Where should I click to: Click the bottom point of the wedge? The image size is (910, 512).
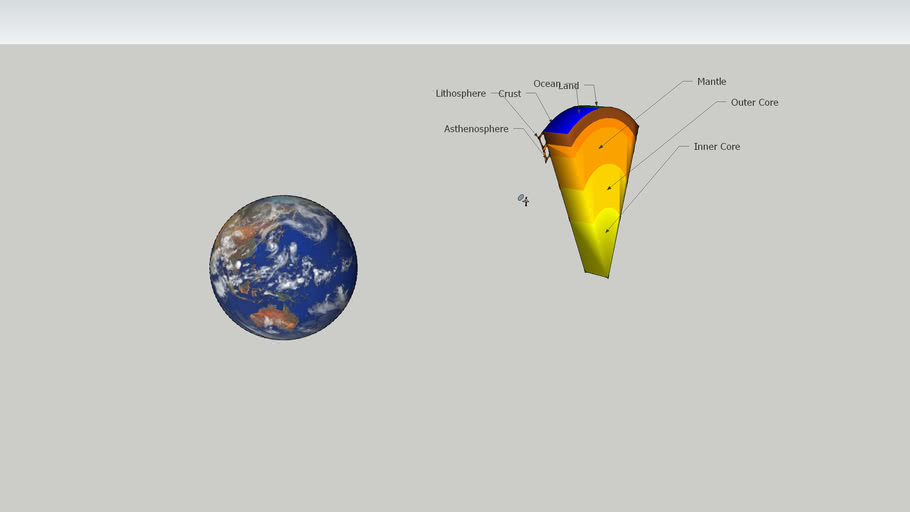coord(608,276)
